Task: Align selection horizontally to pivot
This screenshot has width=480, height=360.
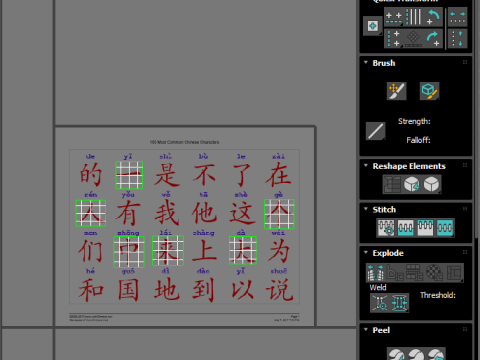Action: (394, 17)
